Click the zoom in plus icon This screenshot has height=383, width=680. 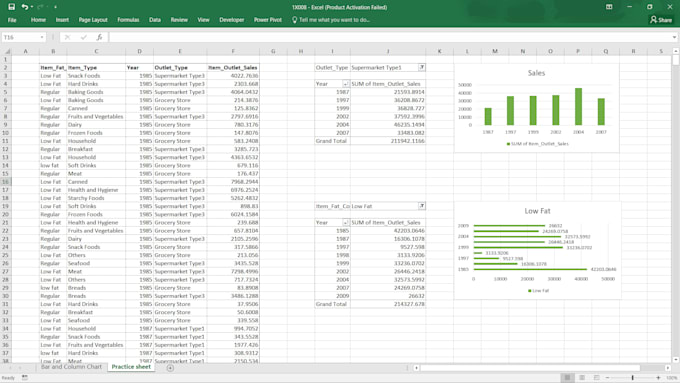click(658, 378)
